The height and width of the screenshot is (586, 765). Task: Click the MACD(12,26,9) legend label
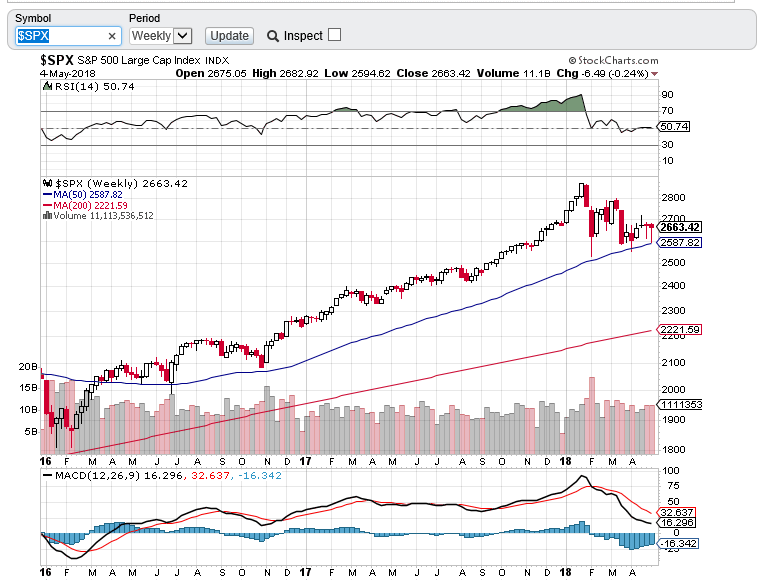(98, 476)
